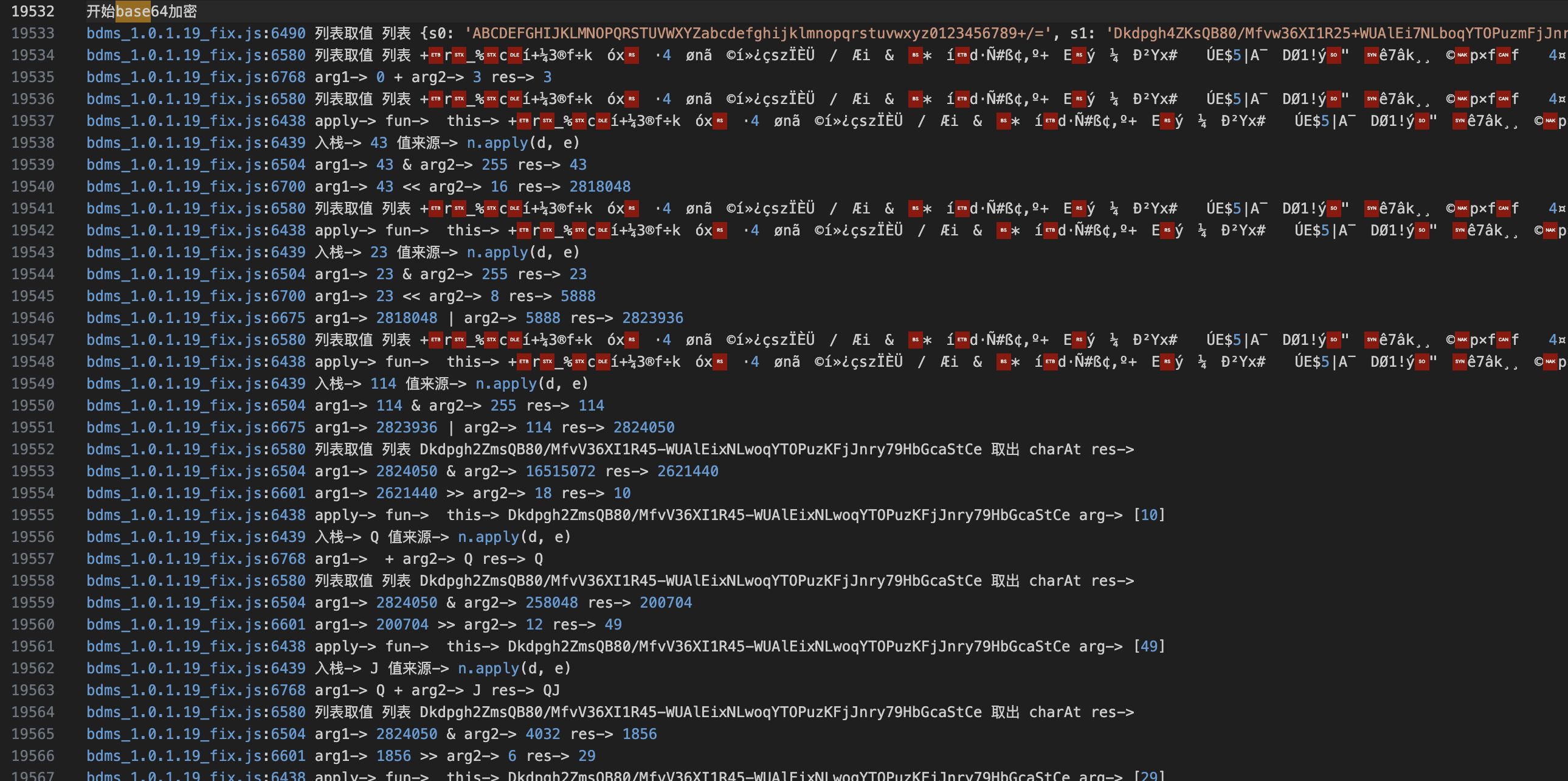
Task: Click the QJ result on line 19563
Action: [x=551, y=690]
